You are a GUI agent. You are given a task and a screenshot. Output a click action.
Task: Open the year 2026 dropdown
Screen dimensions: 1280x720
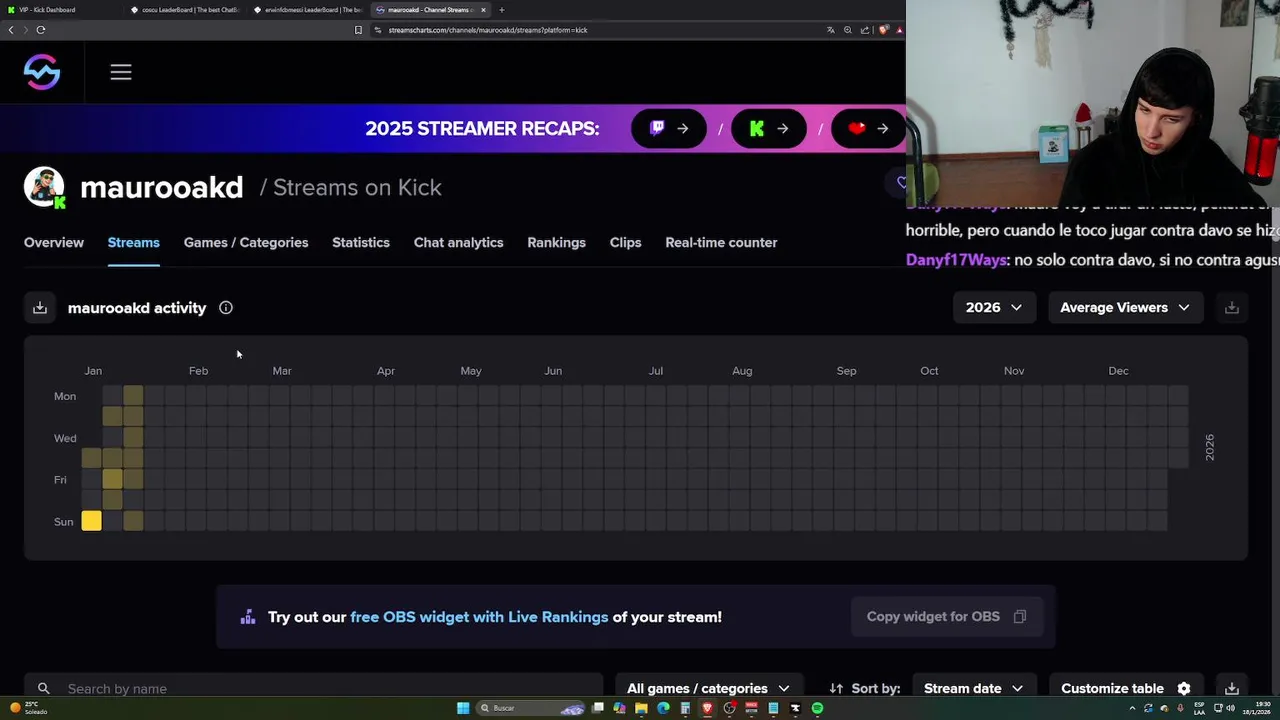994,308
